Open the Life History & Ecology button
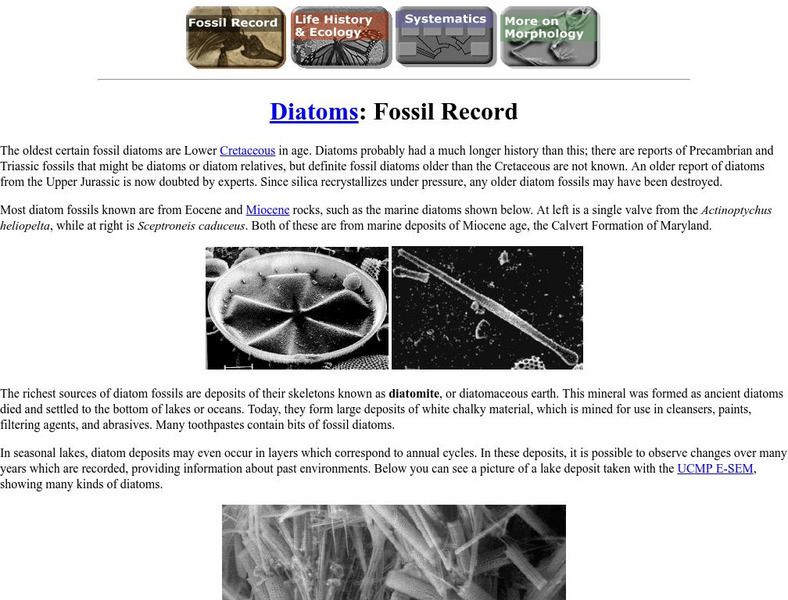 click(x=341, y=37)
